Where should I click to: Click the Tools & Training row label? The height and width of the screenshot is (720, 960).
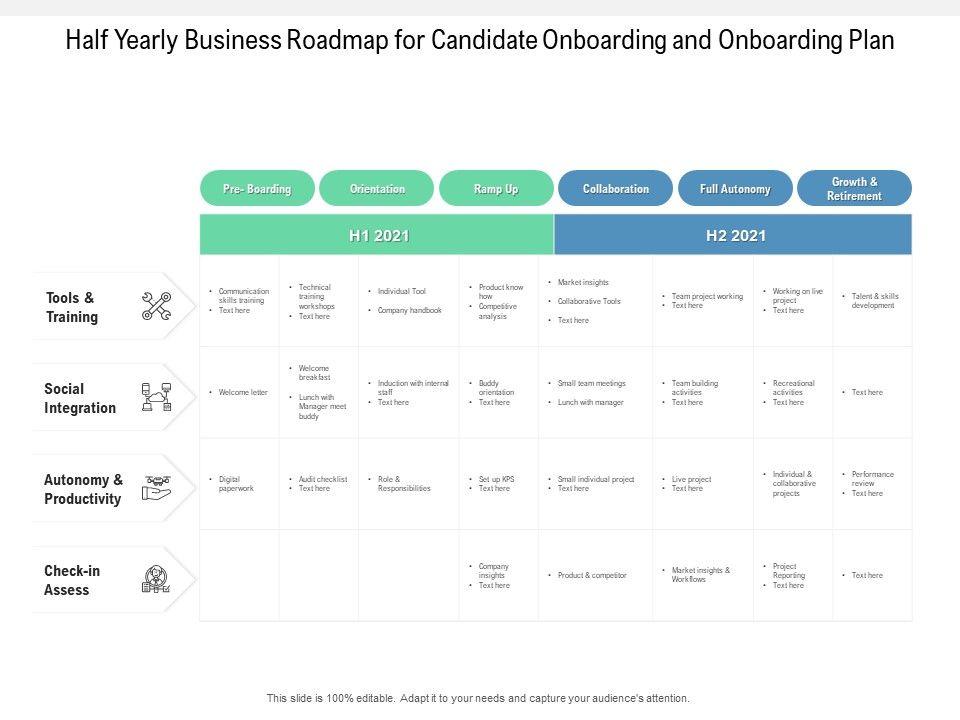[x=72, y=307]
